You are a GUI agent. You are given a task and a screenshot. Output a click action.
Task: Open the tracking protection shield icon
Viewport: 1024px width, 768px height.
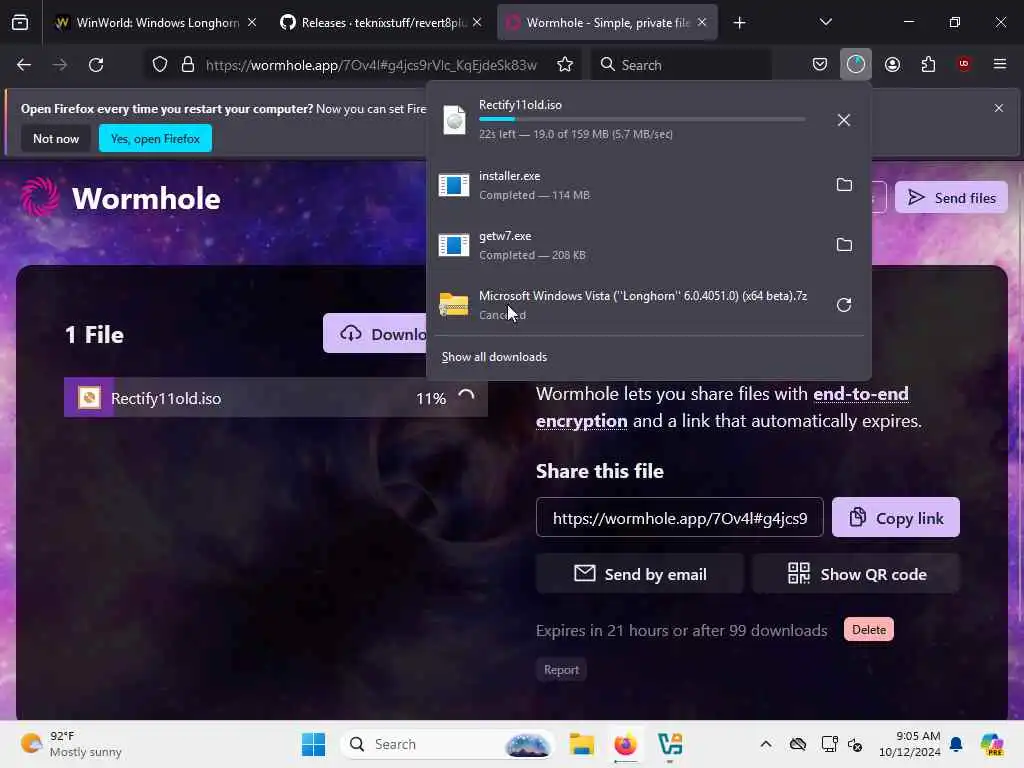tap(160, 65)
